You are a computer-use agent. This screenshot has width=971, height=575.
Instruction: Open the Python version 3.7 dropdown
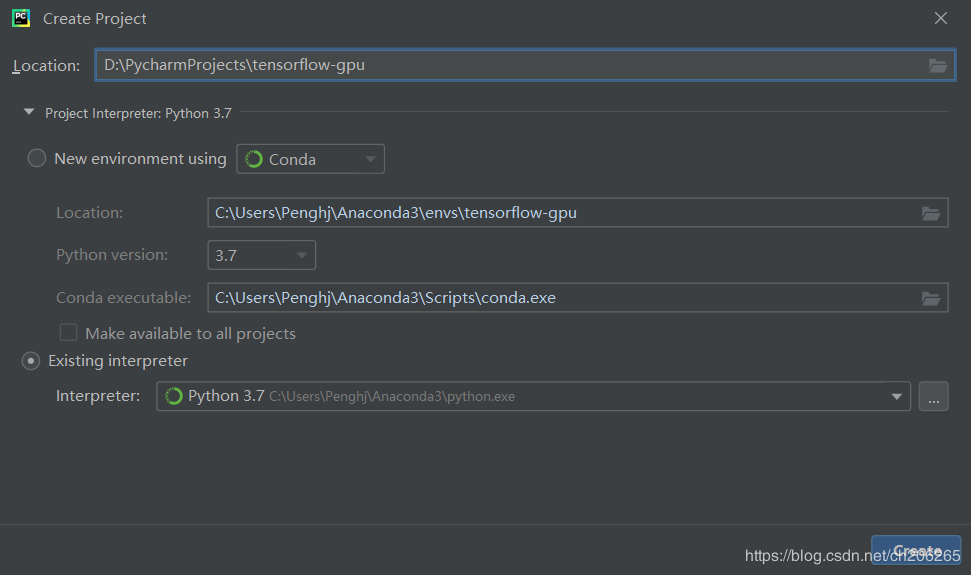click(262, 255)
